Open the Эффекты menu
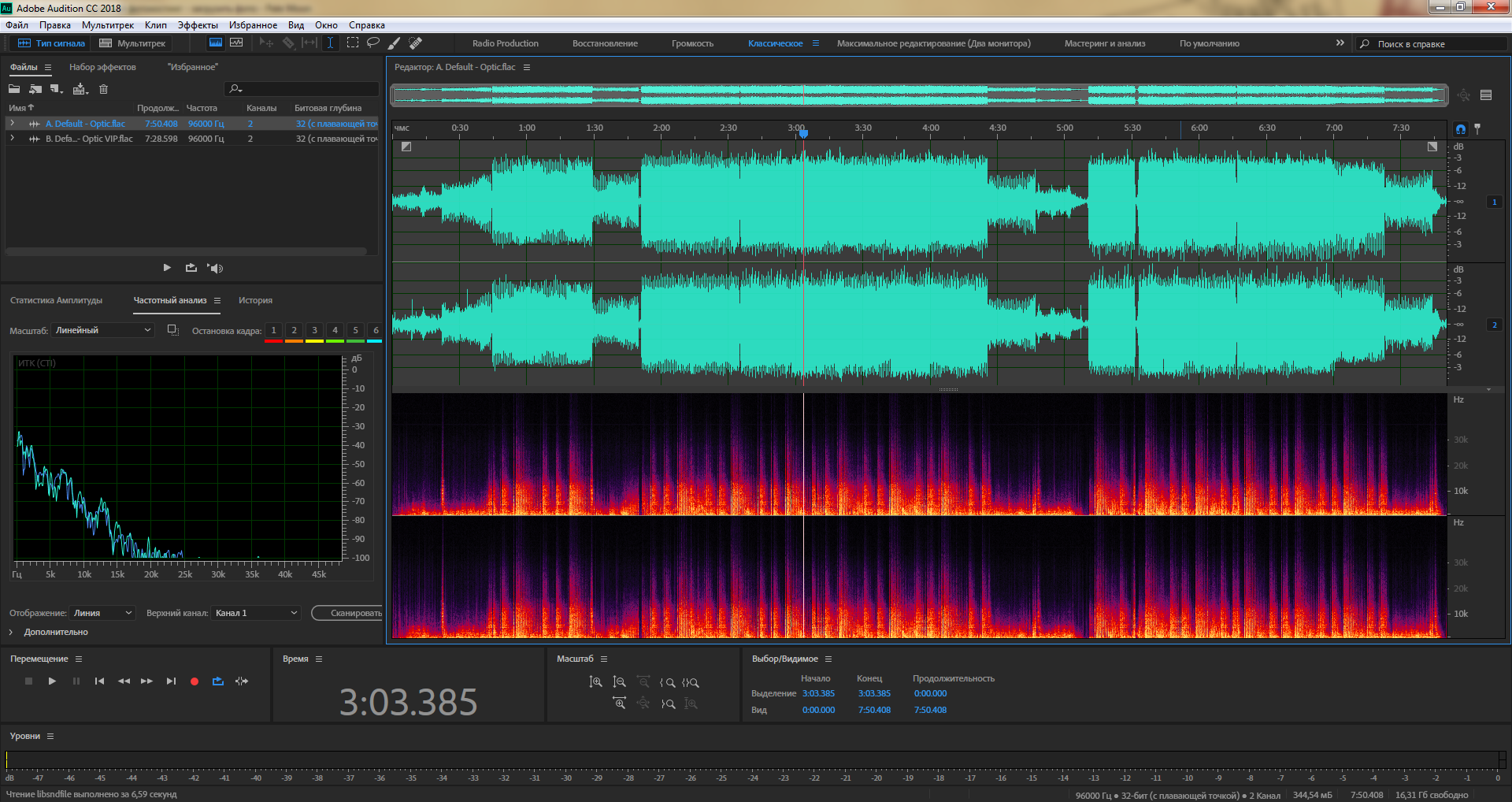Image resolution: width=1512 pixels, height=802 pixels. [x=197, y=25]
